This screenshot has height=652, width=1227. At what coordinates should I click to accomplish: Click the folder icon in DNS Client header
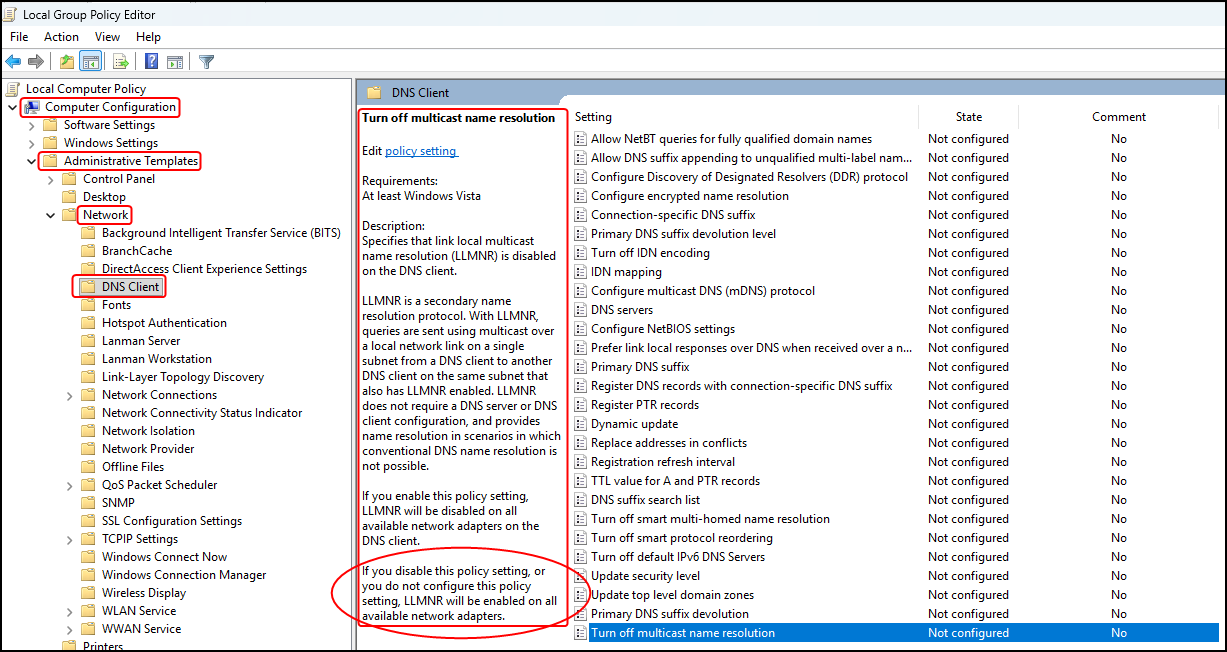click(375, 93)
